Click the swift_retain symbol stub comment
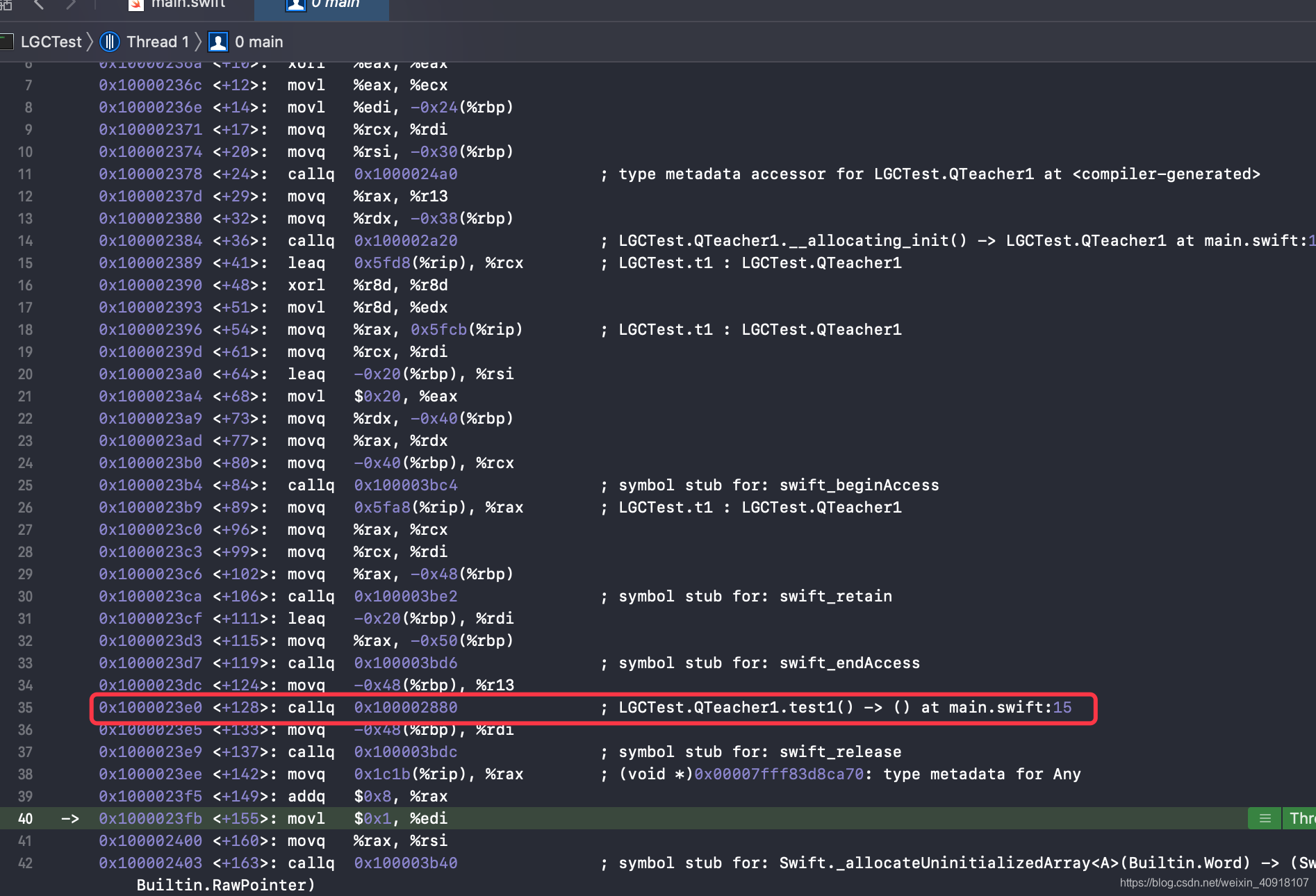Viewport: 1316px width, 896px height. [755, 597]
